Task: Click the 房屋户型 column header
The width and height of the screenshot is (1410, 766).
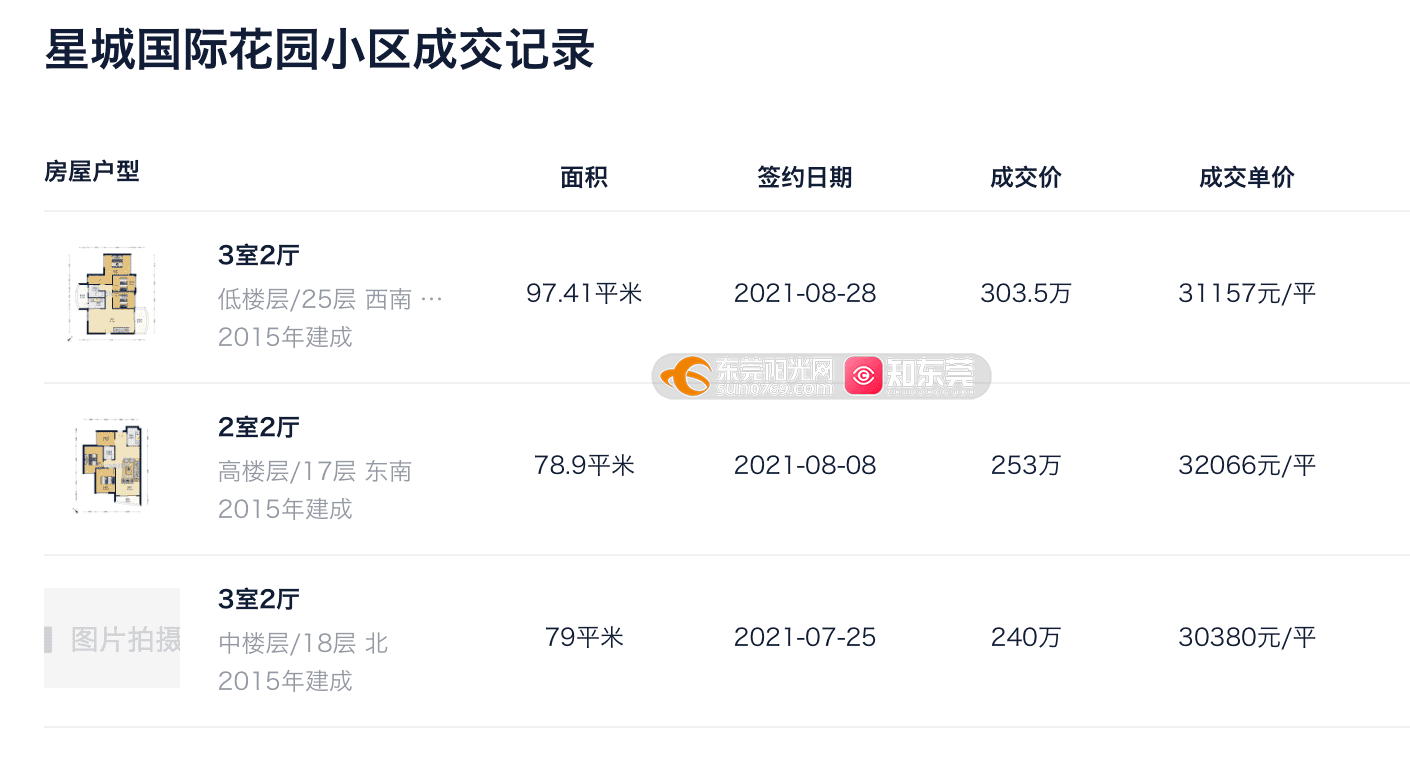Action: click(92, 171)
